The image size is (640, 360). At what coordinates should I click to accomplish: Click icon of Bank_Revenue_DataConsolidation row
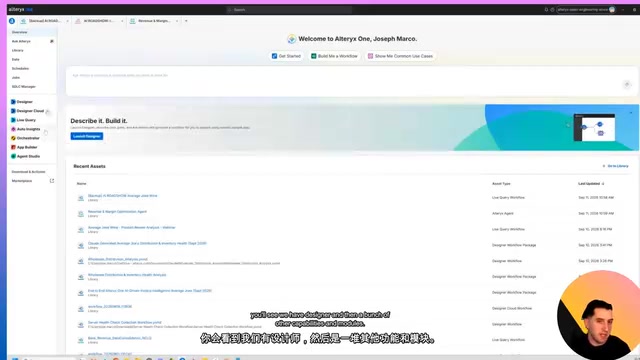(x=81, y=340)
